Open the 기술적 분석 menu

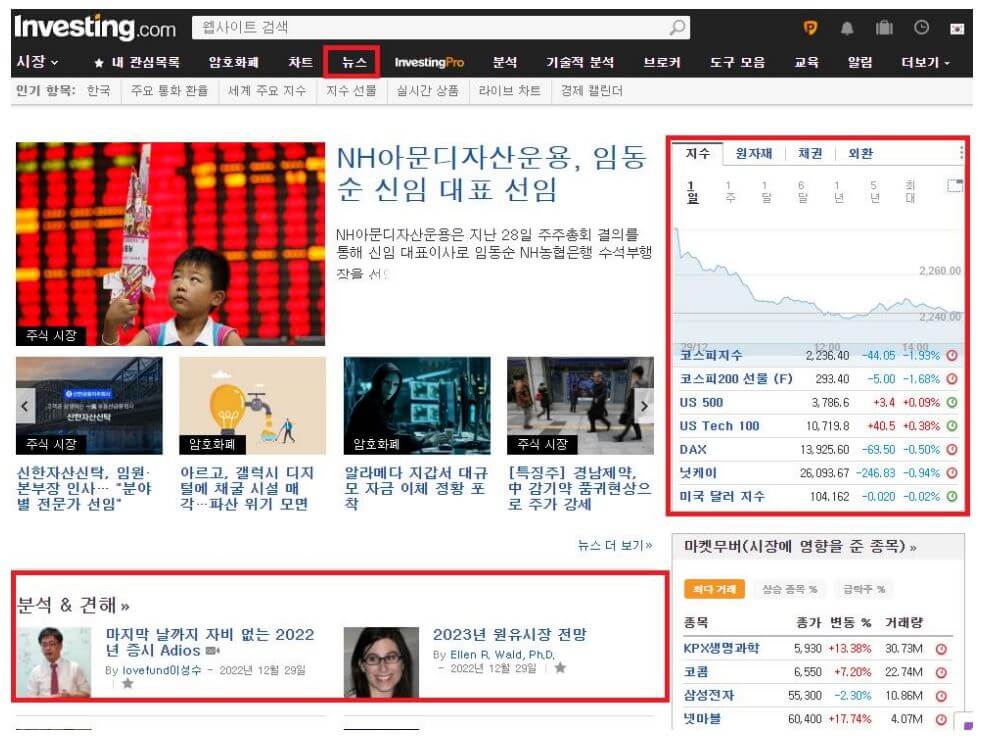pyautogui.click(x=580, y=62)
